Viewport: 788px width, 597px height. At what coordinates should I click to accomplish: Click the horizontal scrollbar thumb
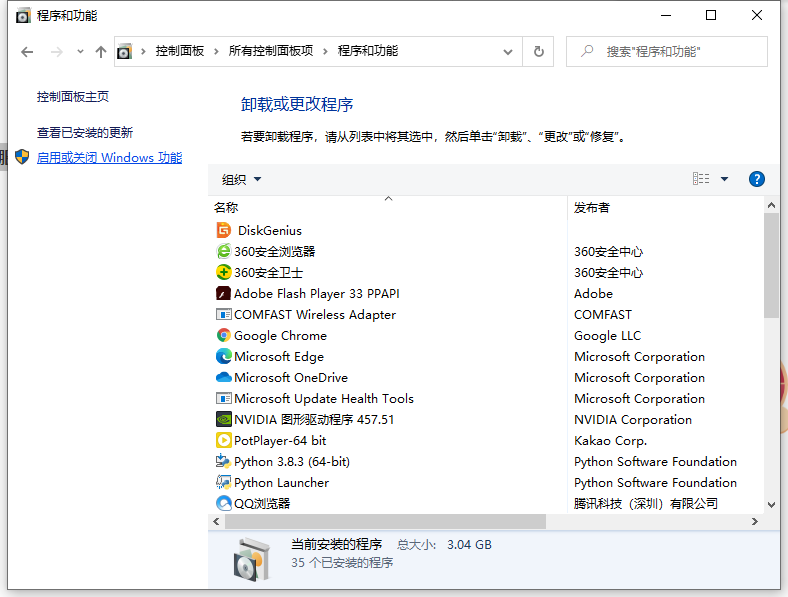click(x=385, y=521)
